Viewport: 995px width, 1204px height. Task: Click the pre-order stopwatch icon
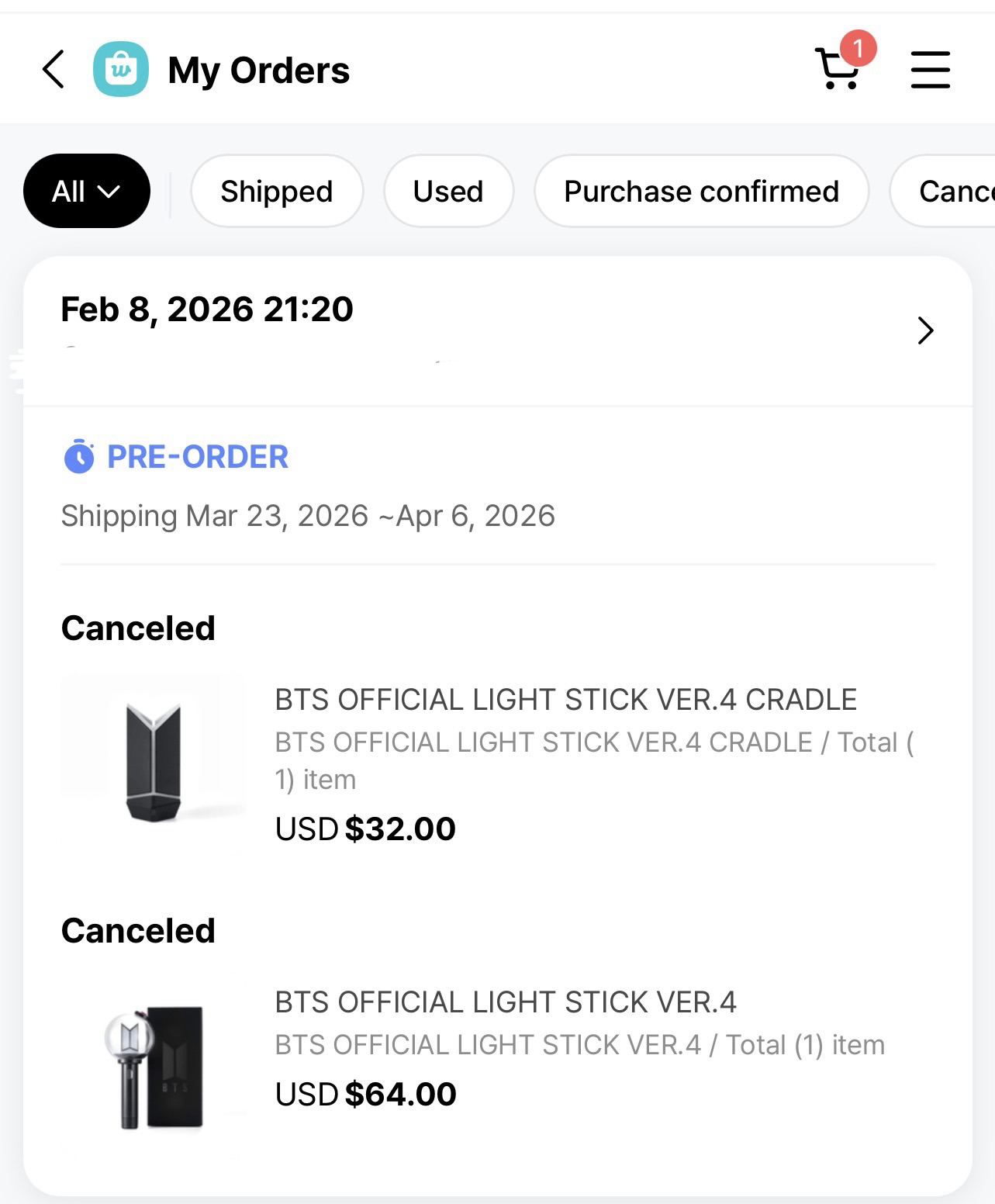tap(78, 457)
